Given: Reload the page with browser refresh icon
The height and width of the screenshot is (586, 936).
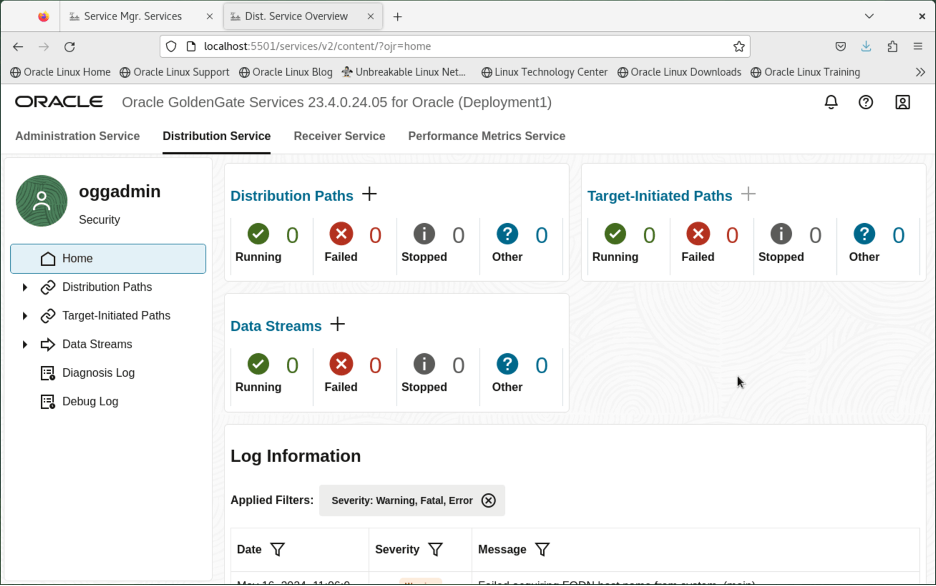Looking at the screenshot, I should [x=70, y=47].
